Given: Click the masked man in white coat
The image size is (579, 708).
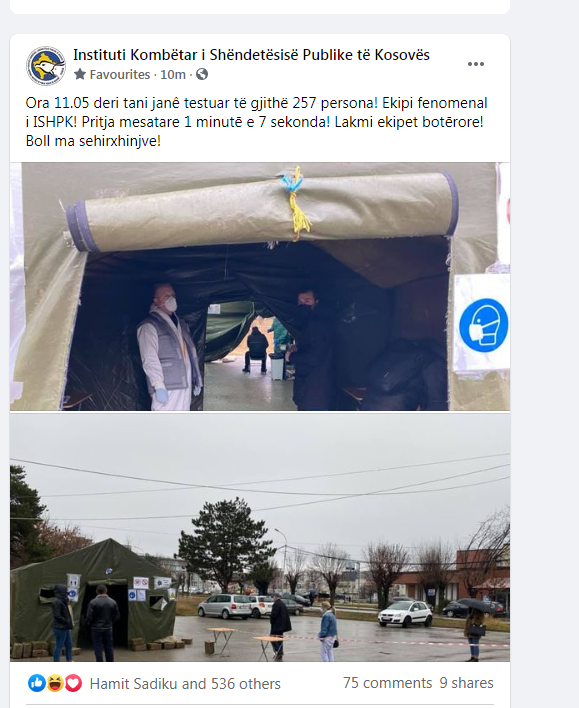Looking at the screenshot, I should click(169, 348).
